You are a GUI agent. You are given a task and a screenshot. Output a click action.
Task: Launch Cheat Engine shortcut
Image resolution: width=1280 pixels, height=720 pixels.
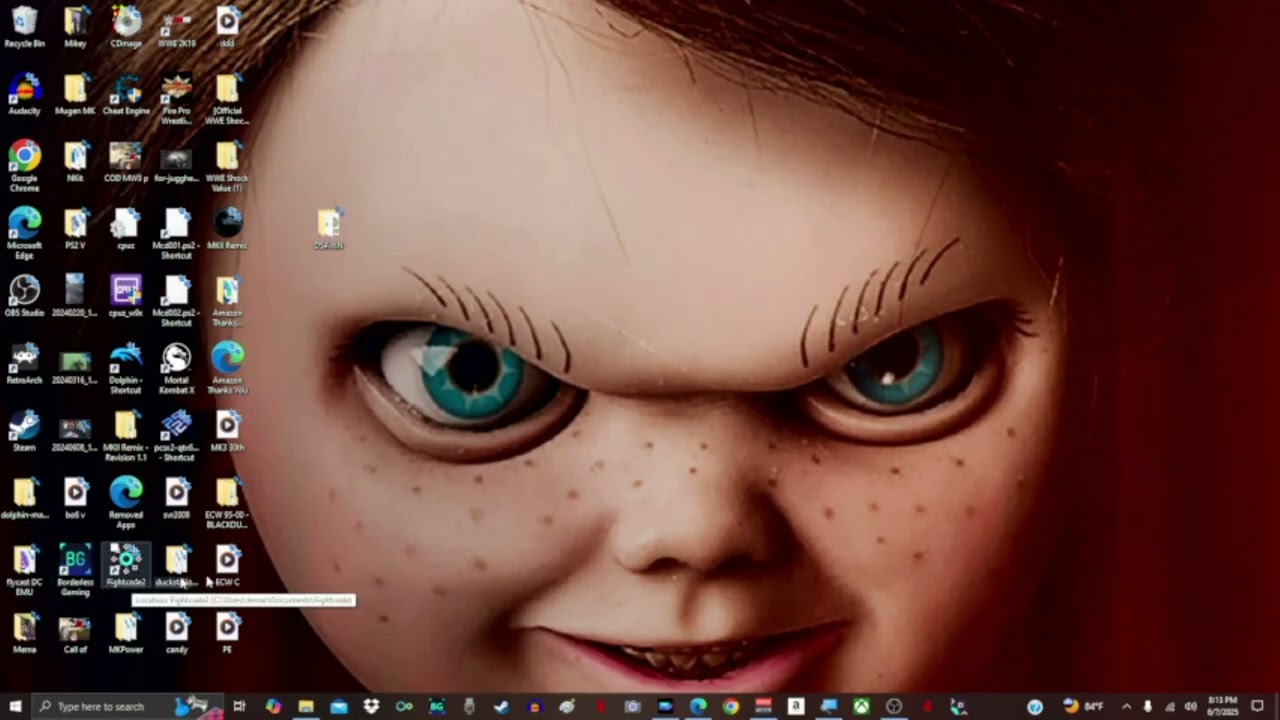coord(126,95)
